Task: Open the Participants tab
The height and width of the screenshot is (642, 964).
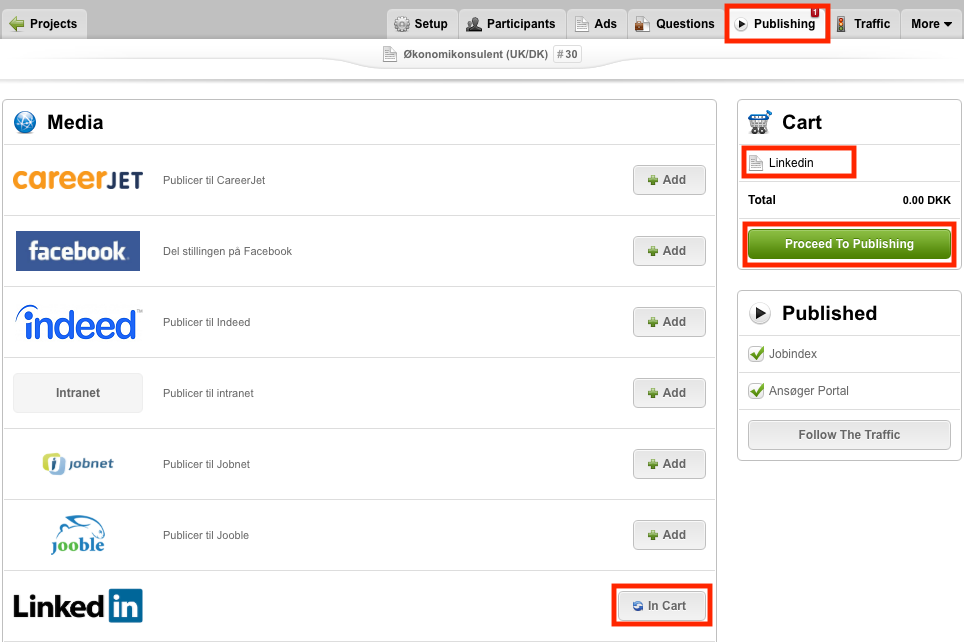Action: pyautogui.click(x=512, y=24)
